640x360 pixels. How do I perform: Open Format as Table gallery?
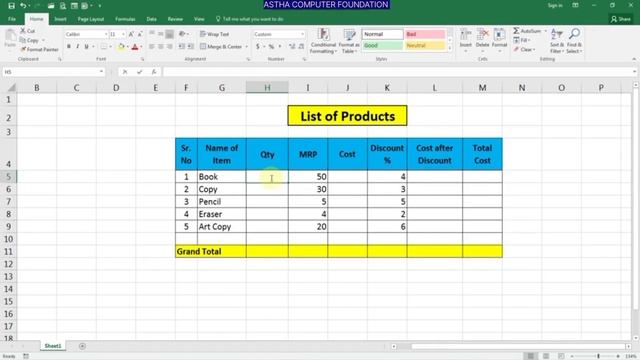coord(349,41)
